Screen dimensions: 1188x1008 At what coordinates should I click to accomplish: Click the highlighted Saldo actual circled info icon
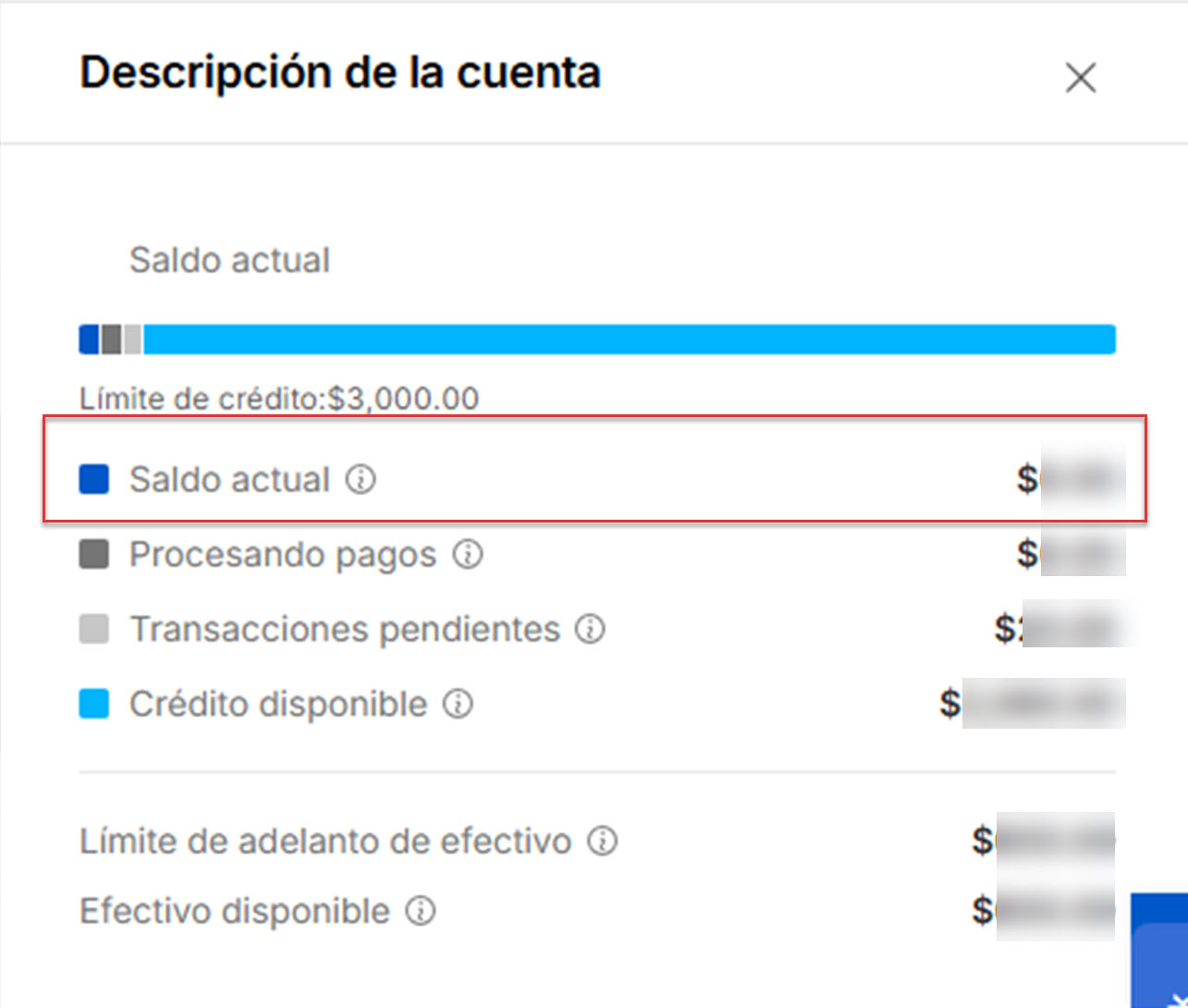[x=362, y=479]
